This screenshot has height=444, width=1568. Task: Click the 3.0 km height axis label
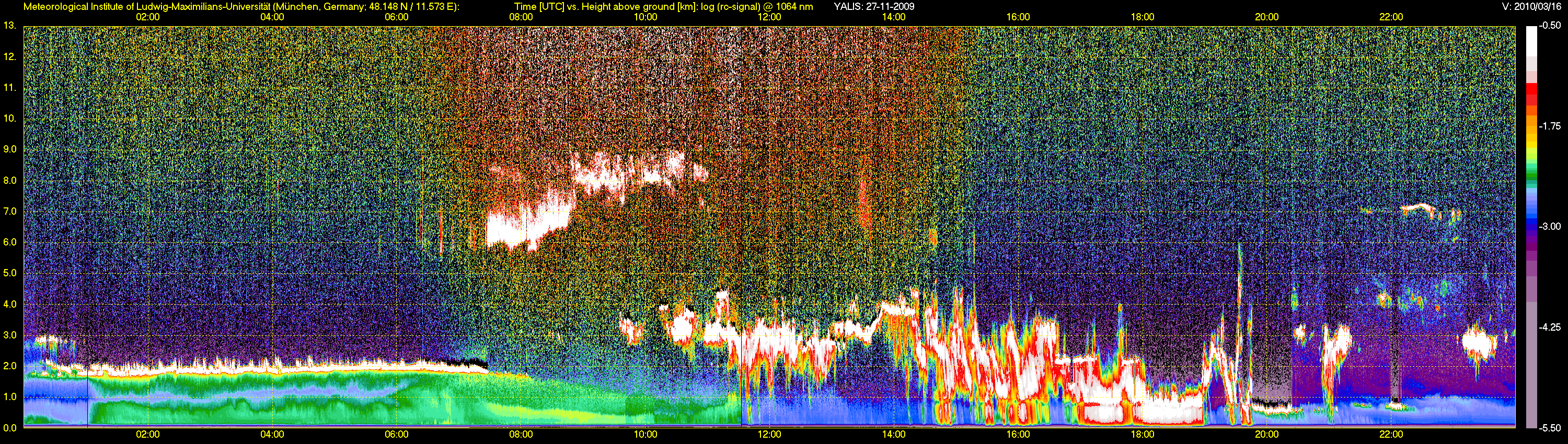tap(10, 335)
